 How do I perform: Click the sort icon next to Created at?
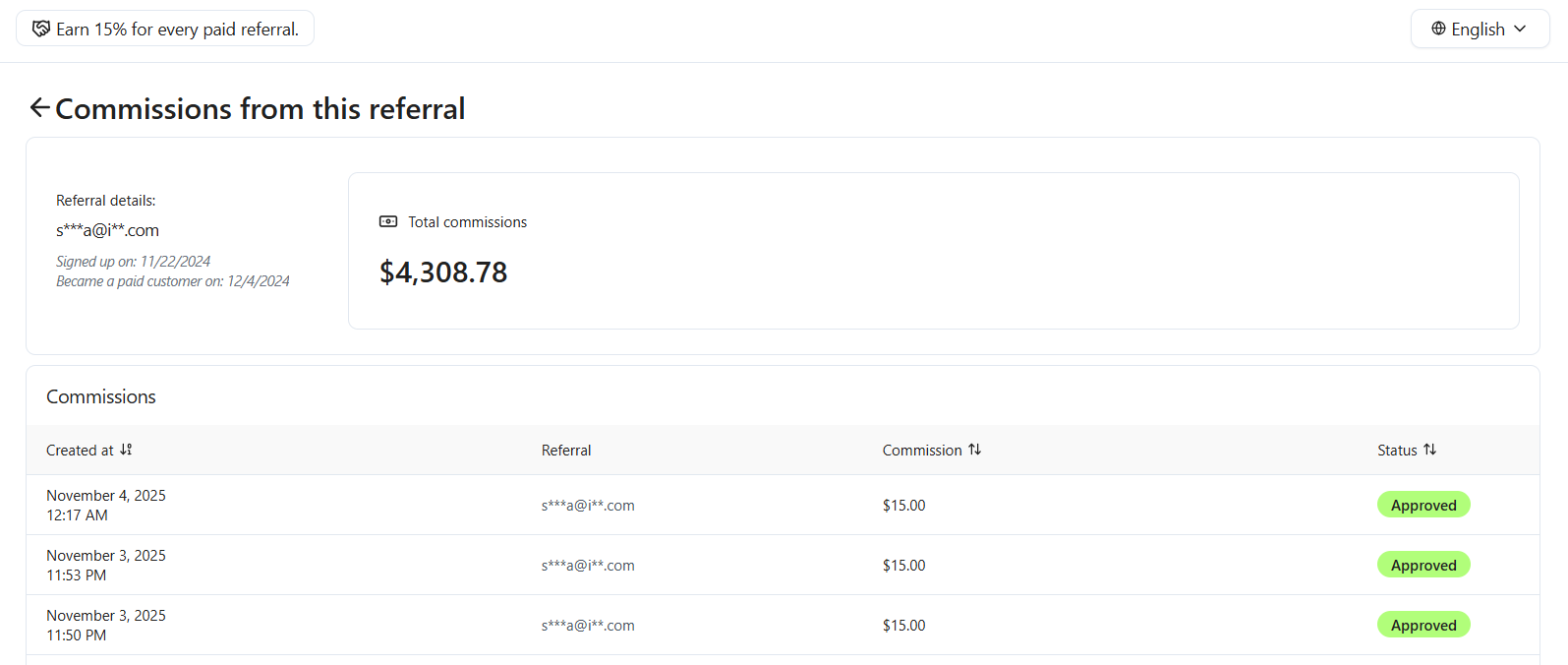click(x=126, y=450)
